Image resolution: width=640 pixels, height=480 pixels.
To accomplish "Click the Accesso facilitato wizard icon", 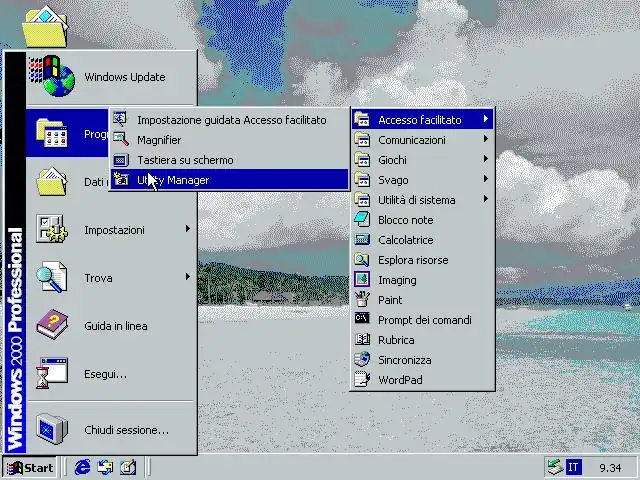I will [120, 119].
